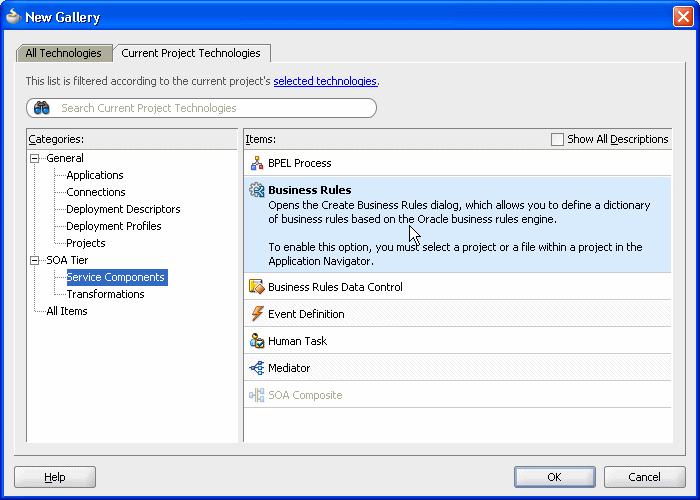Switch to the All Technologies tab

click(x=63, y=53)
